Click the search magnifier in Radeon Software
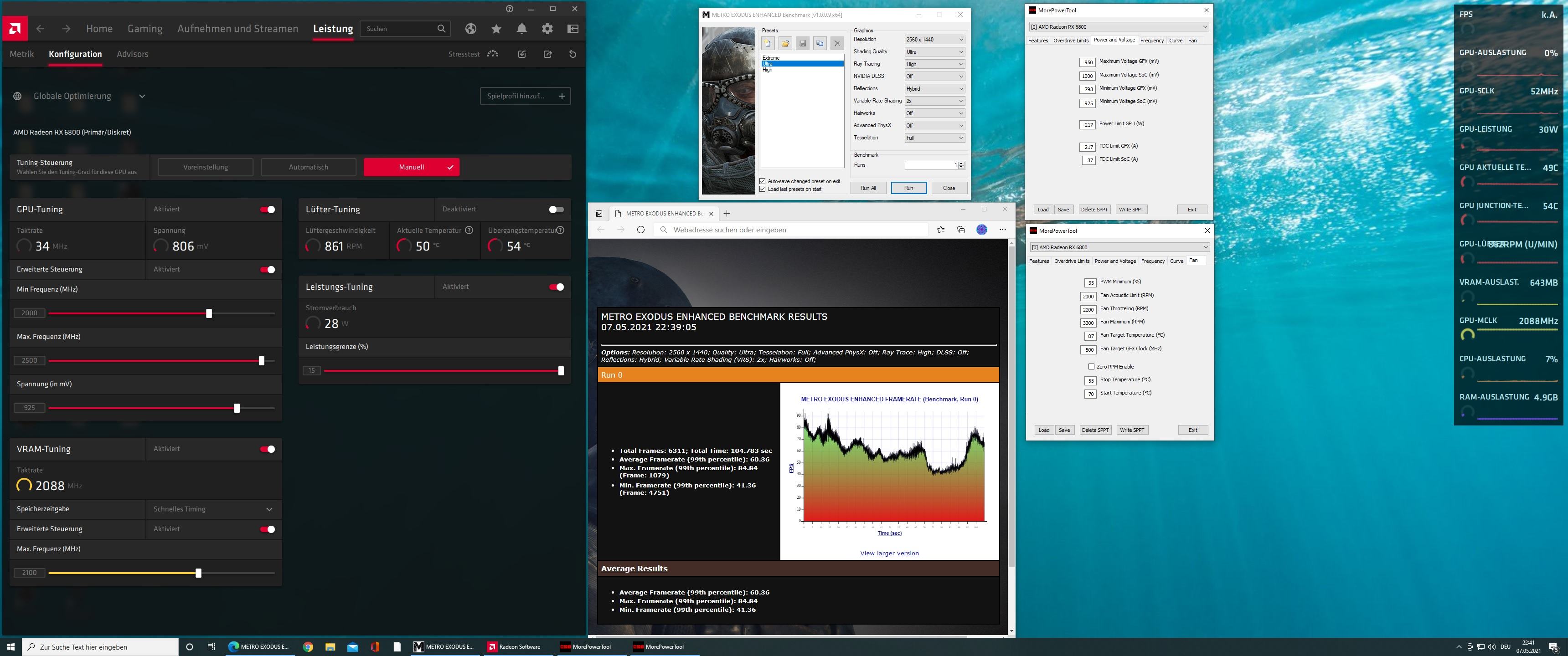This screenshot has height=656, width=1568. (x=441, y=29)
